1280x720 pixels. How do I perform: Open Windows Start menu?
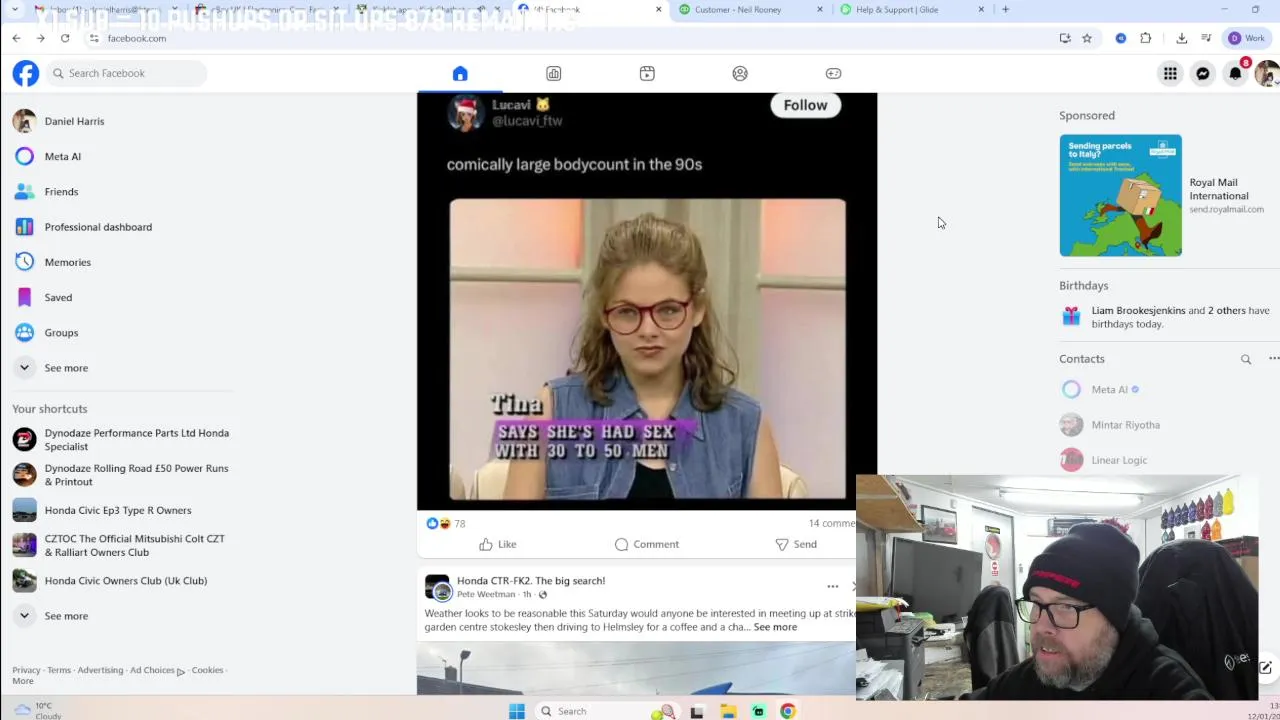coord(516,711)
